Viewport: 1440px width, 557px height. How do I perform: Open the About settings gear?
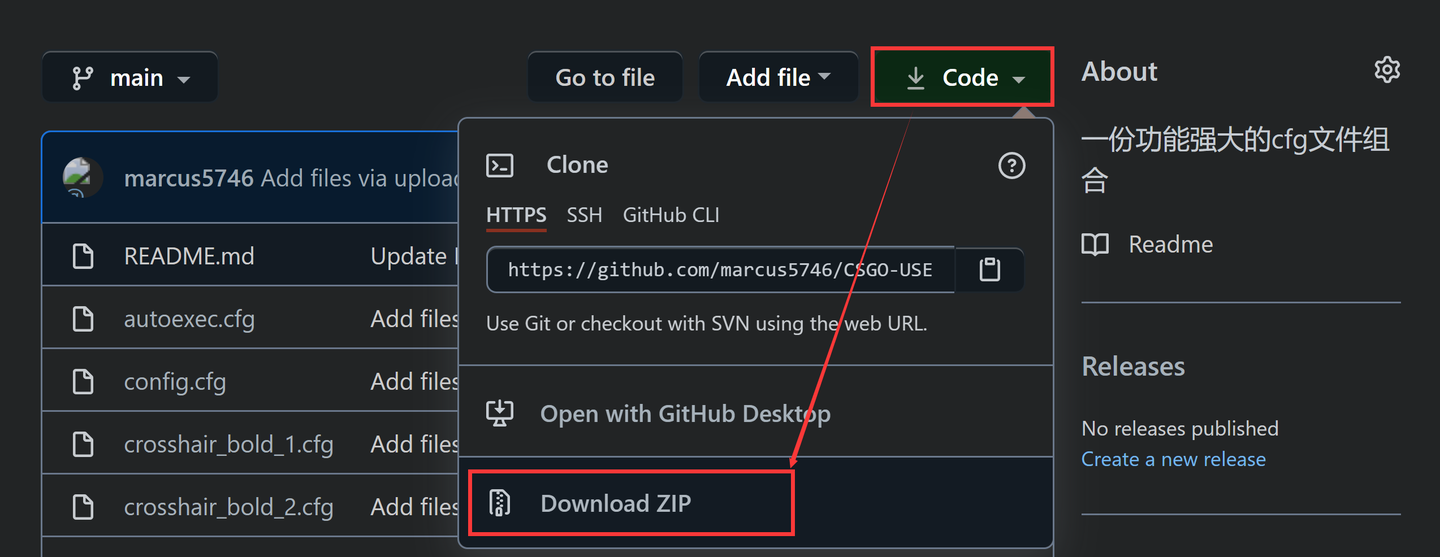[x=1387, y=70]
